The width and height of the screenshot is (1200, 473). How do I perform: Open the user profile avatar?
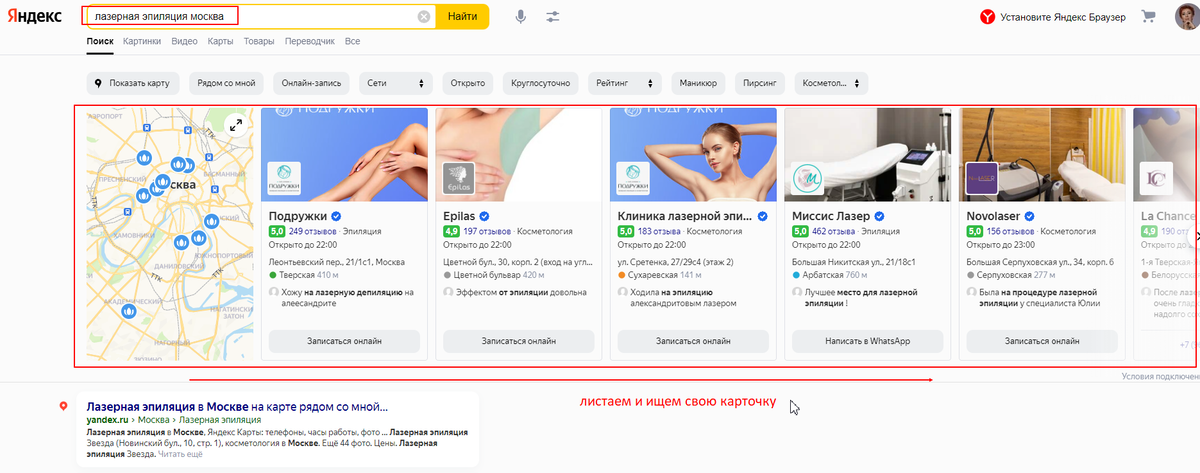coord(1186,17)
